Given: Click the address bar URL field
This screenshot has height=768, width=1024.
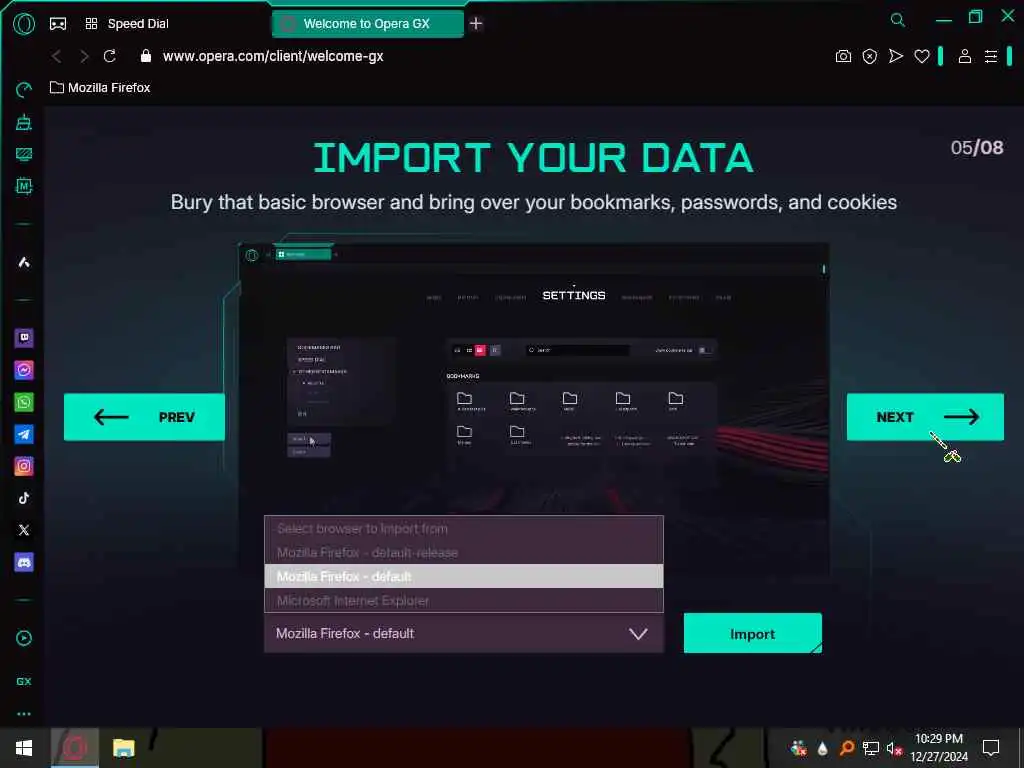Looking at the screenshot, I should click(x=273, y=56).
